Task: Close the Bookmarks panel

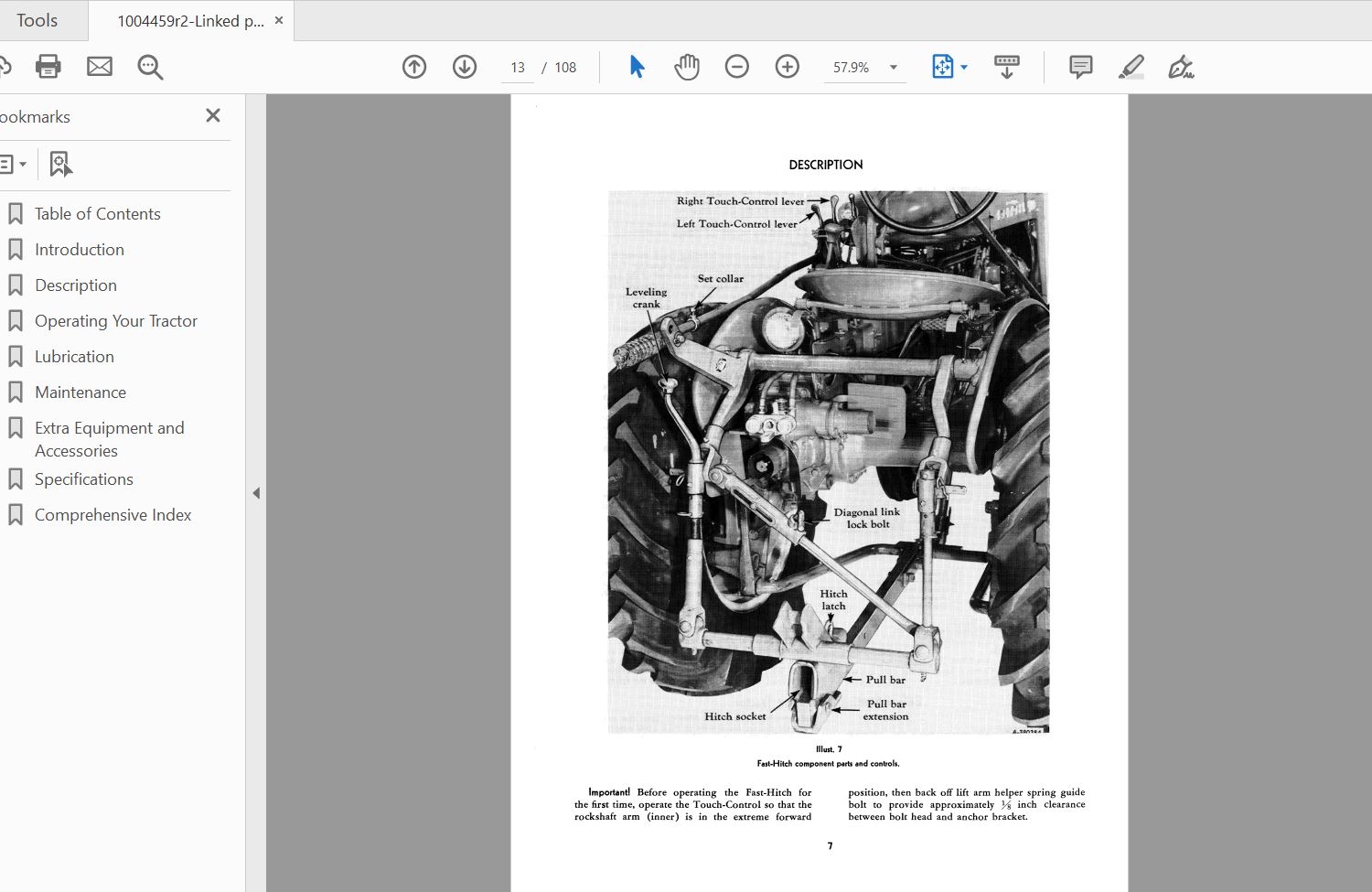Action: 213,115
